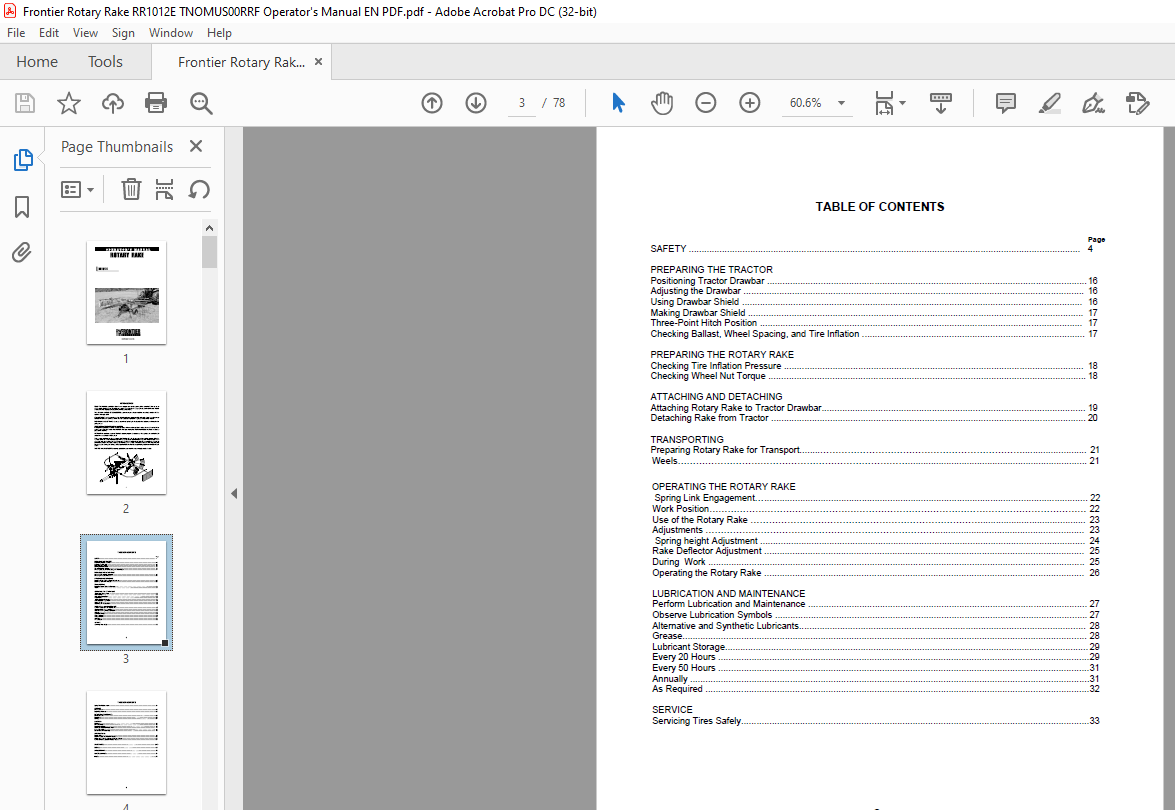
Task: Click the upload to cloud icon
Action: 112,103
